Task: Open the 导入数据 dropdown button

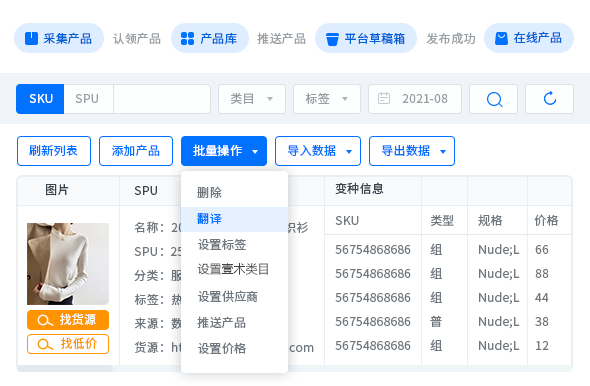Action: click(x=318, y=151)
